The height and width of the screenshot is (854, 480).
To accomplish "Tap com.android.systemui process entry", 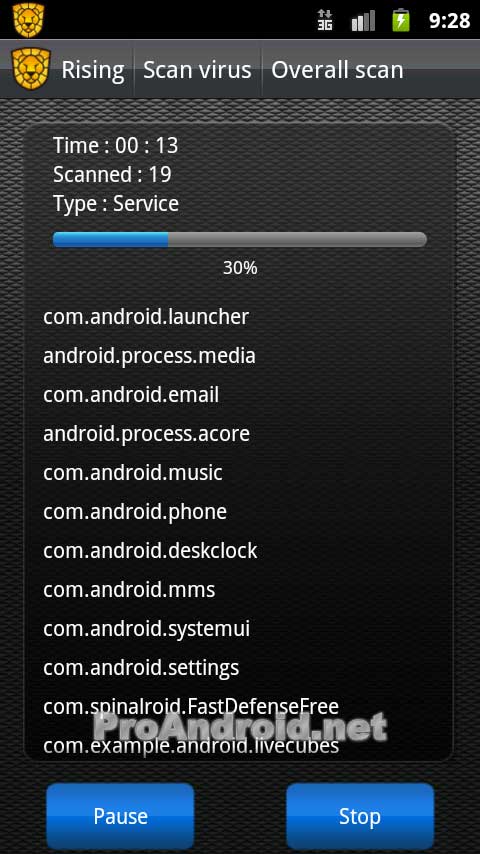I will (x=146, y=629).
